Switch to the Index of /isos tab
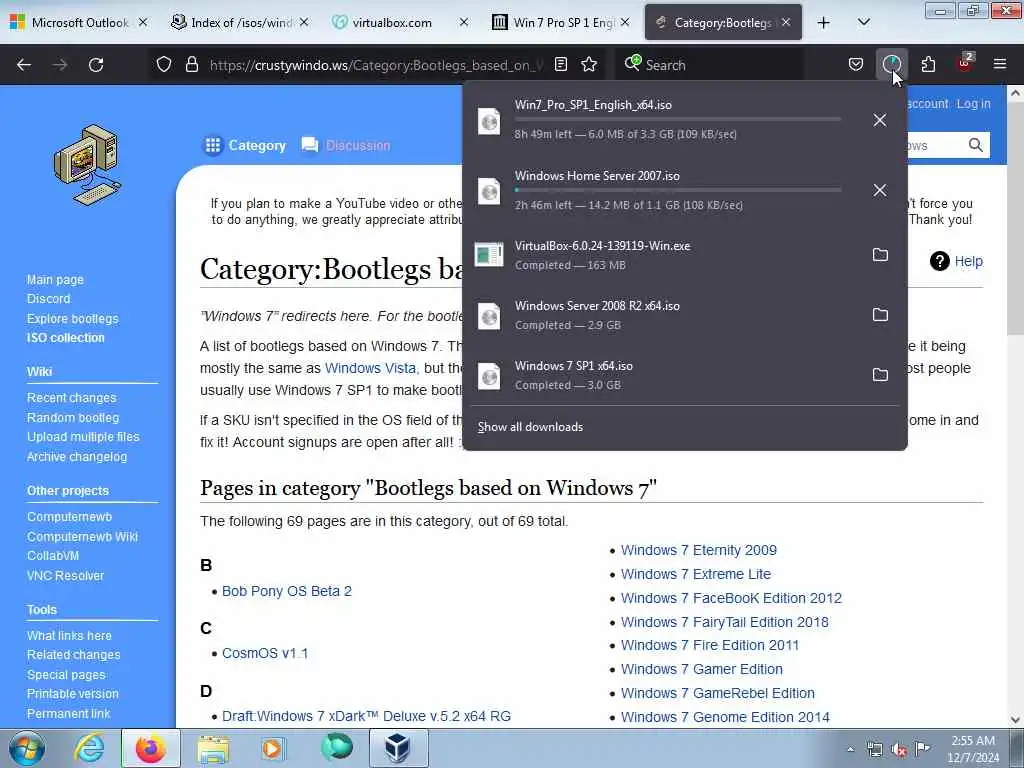1024x768 pixels. (x=240, y=22)
